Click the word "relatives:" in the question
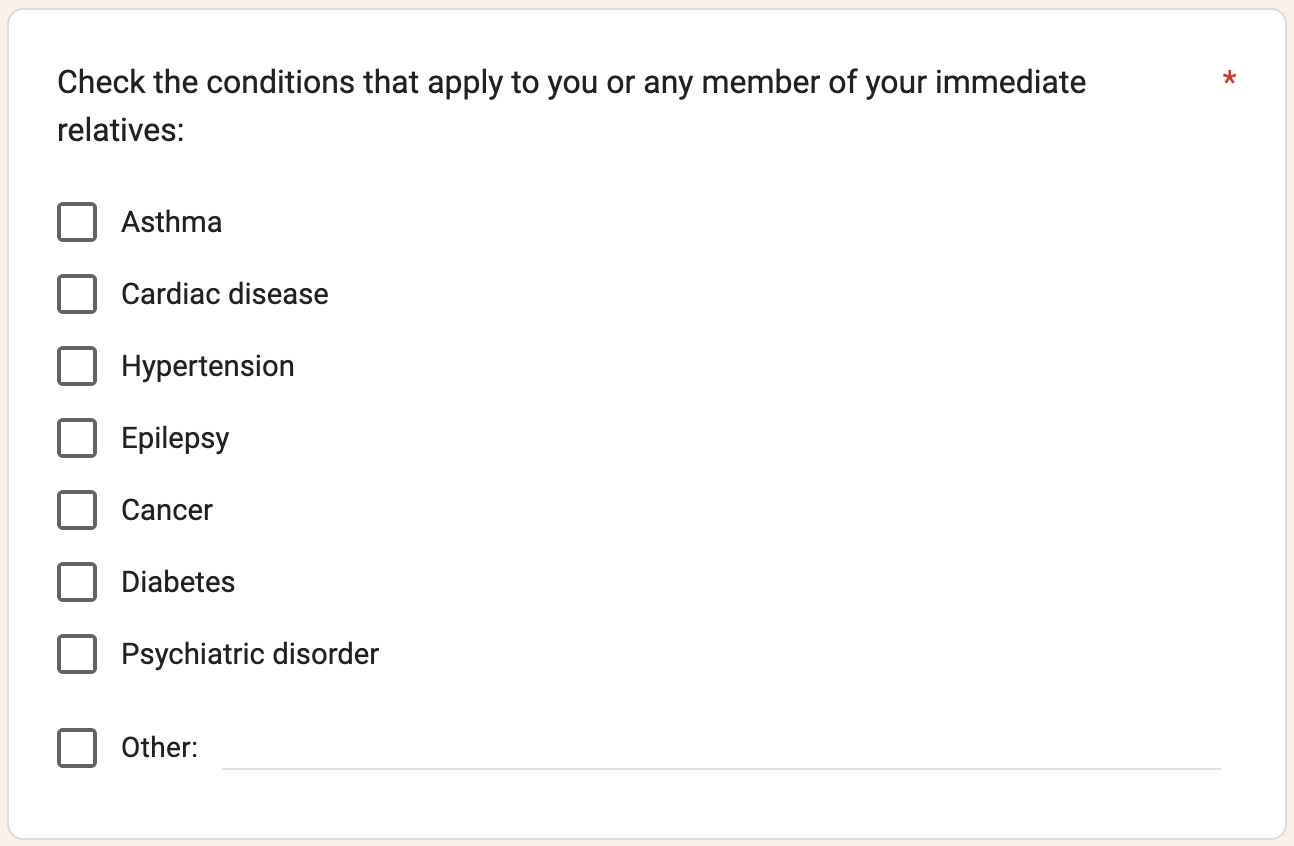Viewport: 1294px width, 846px height. pos(120,130)
